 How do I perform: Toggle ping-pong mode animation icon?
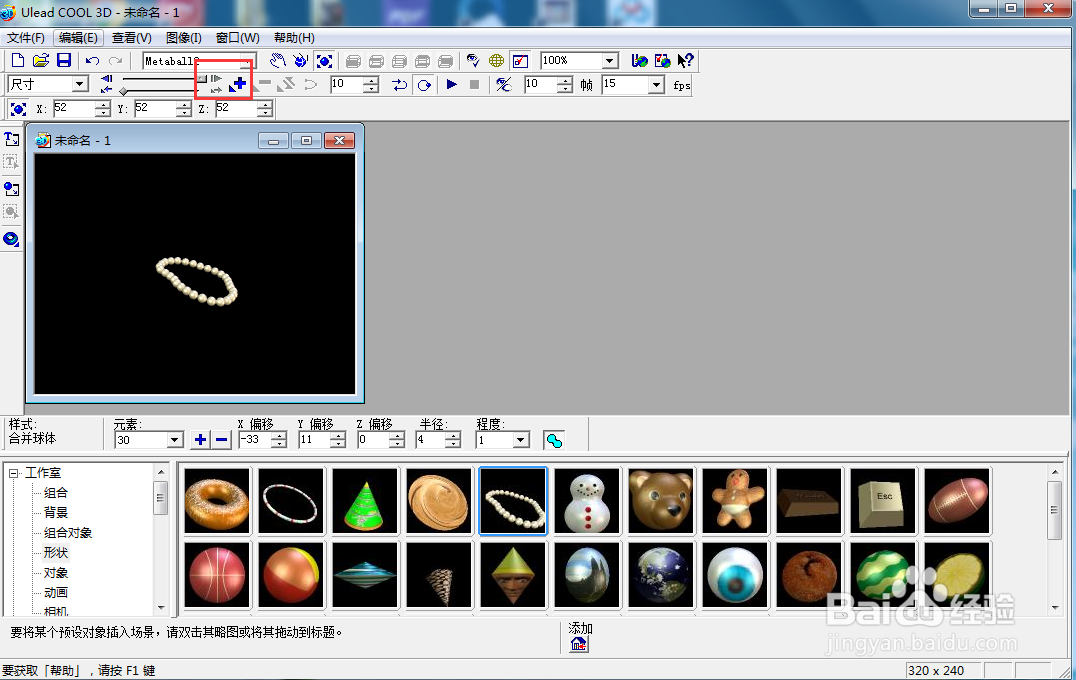399,85
